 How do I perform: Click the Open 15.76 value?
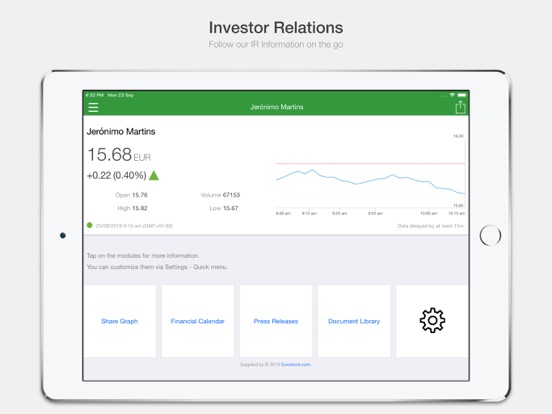pyautogui.click(x=131, y=195)
